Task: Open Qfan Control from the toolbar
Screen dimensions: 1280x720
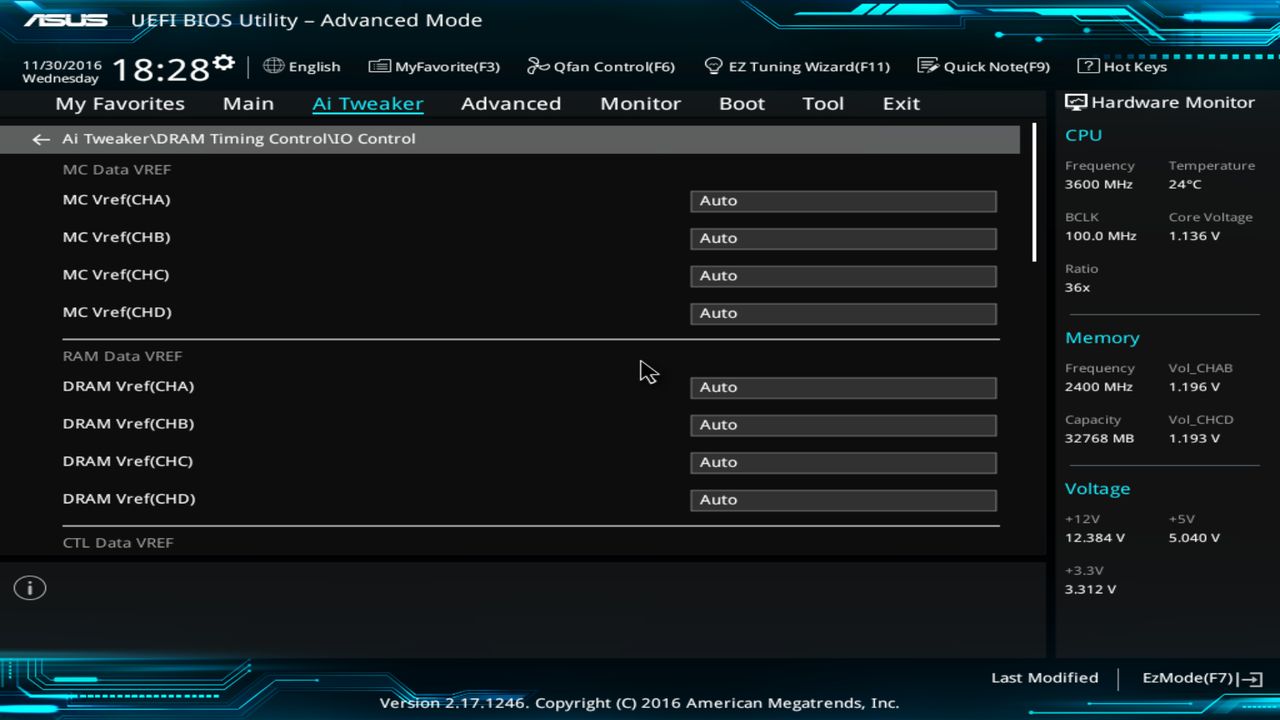Action: [x=600, y=66]
